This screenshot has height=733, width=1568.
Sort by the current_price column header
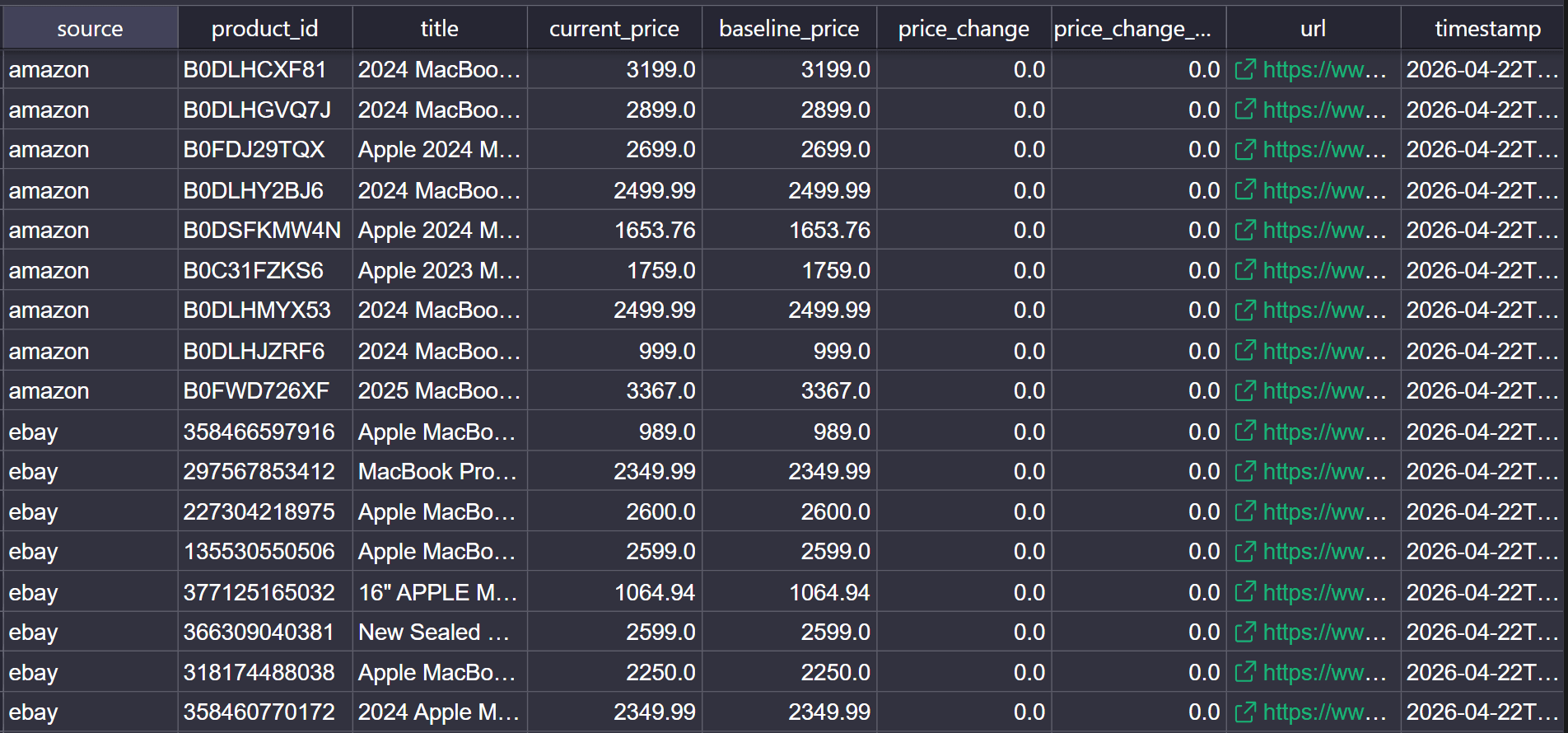(x=614, y=28)
